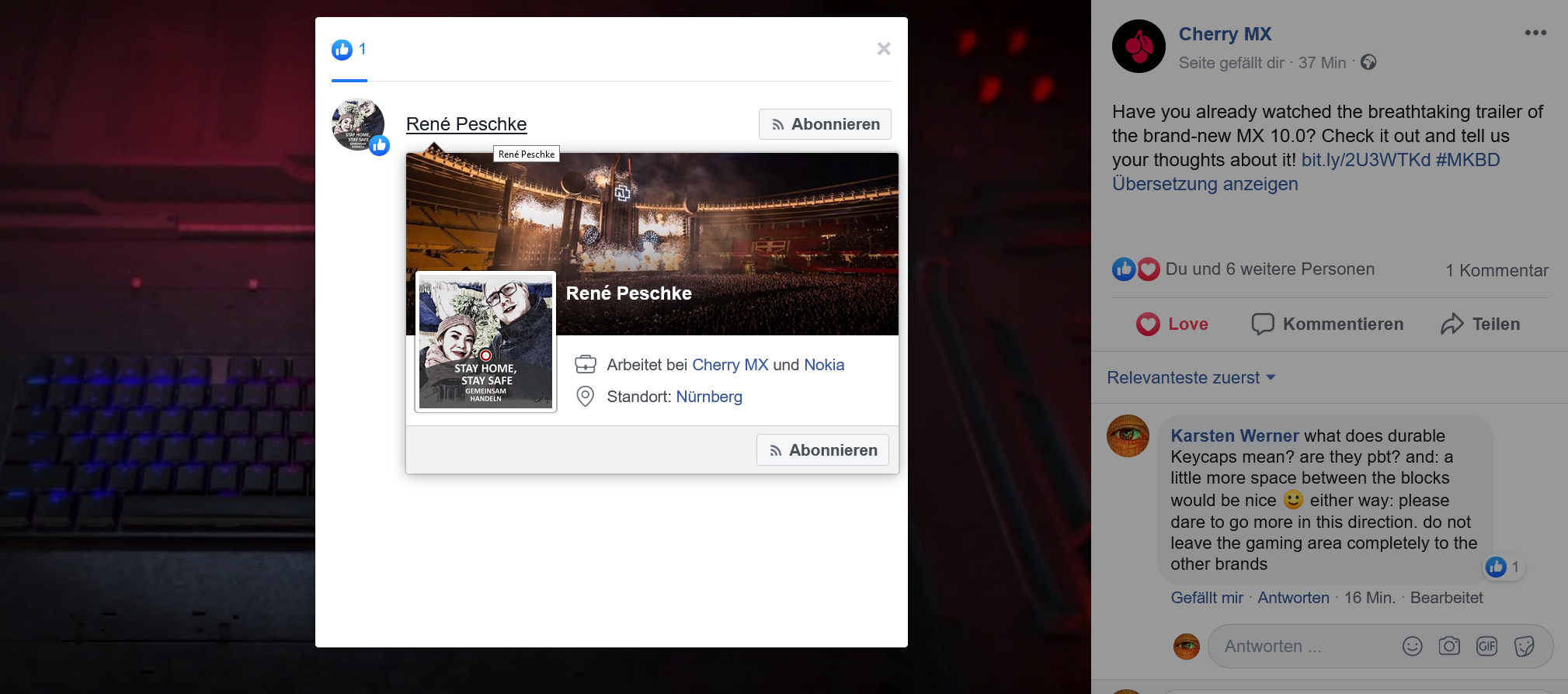Open the Relevanteste zuerst sort dropdown
This screenshot has width=1568, height=694.
coord(1191,378)
